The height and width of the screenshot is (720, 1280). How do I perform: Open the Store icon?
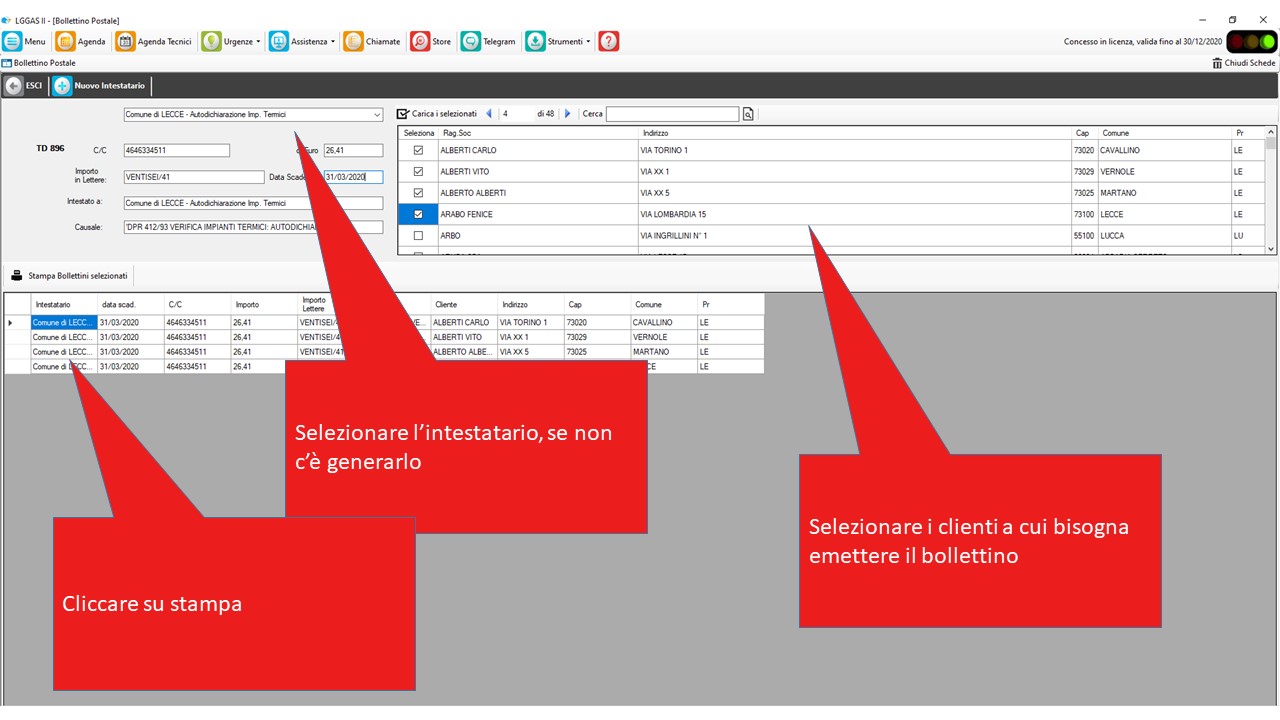[x=420, y=41]
